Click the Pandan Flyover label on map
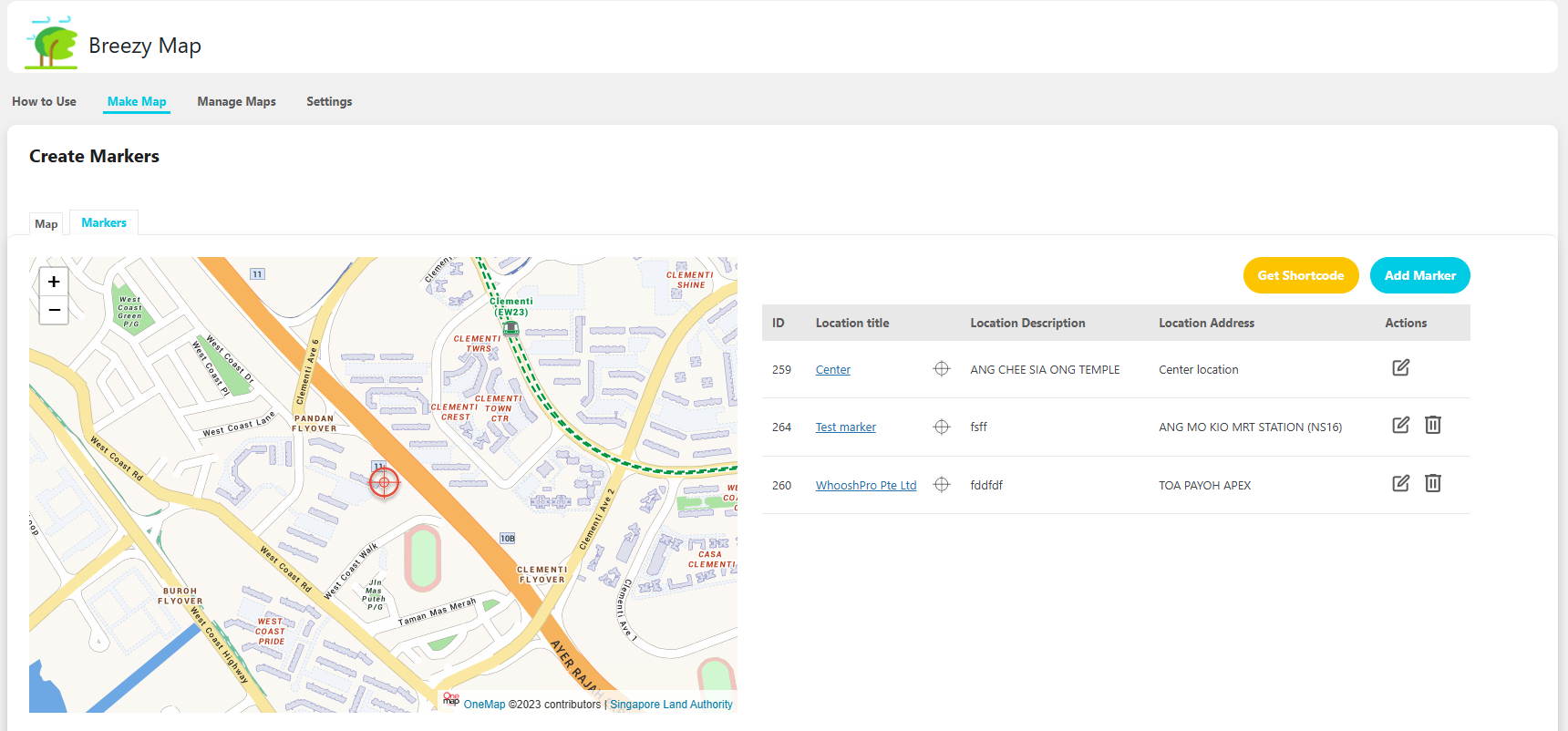This screenshot has height=731, width=1568. 315,423
